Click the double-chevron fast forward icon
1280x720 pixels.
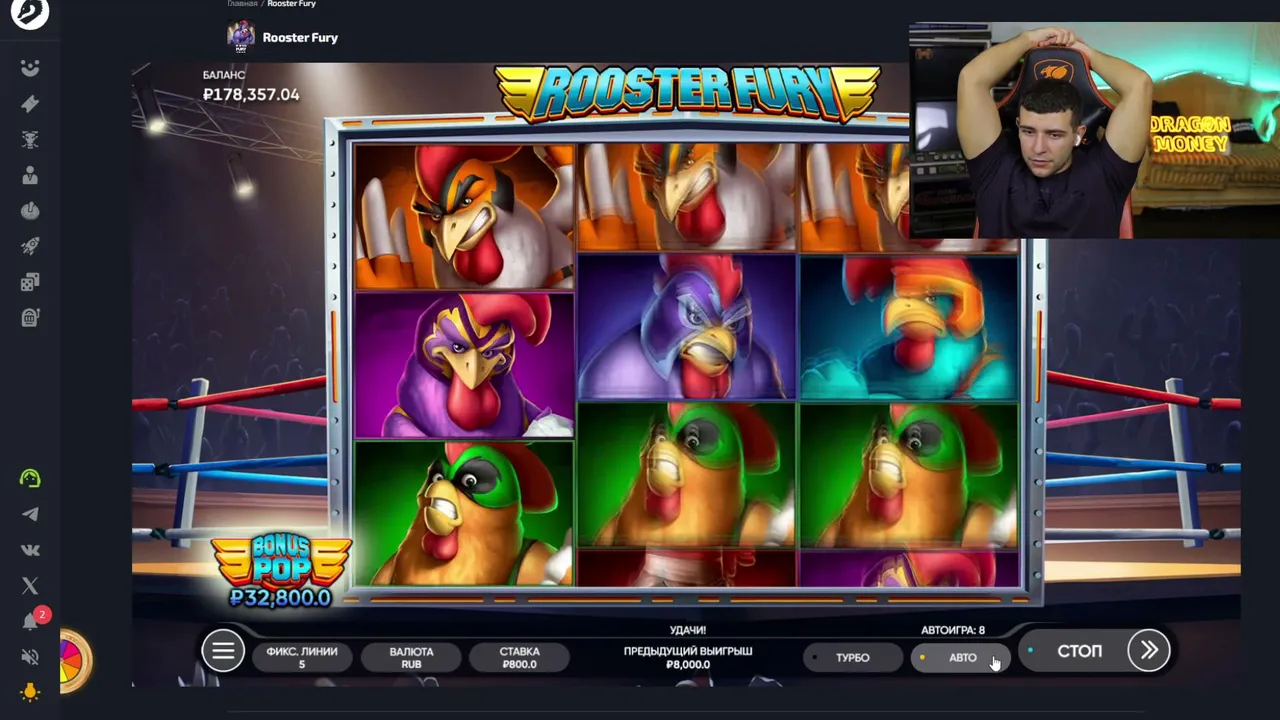tap(1149, 651)
